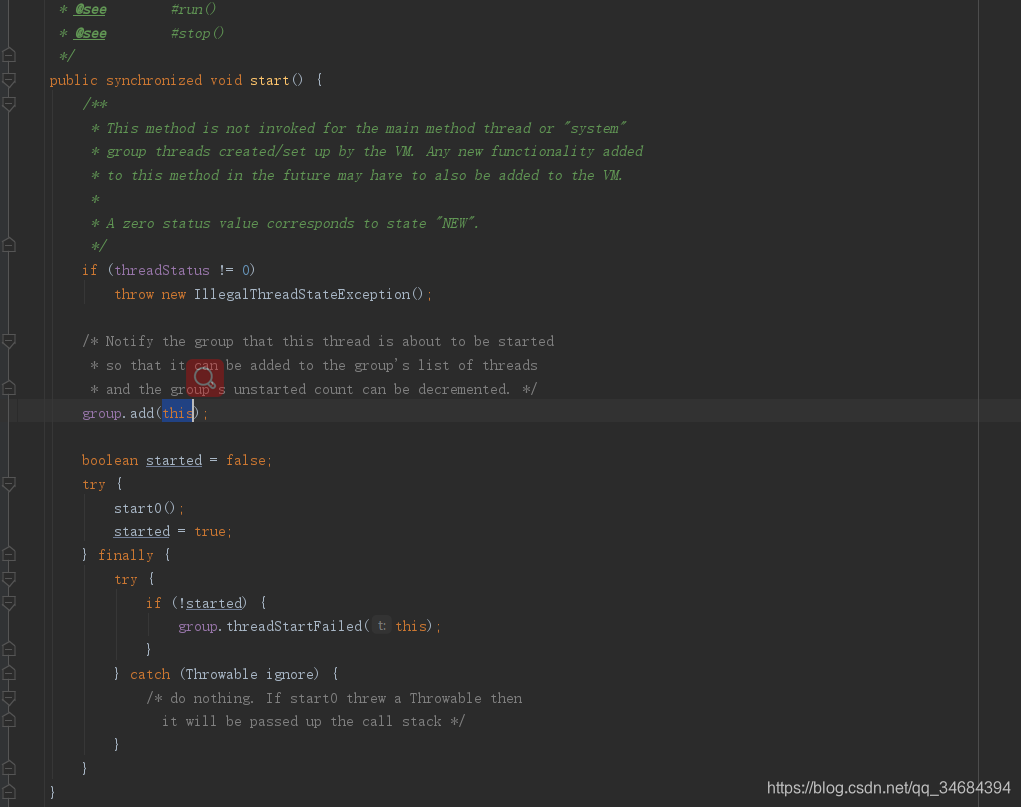Viewport: 1021px width, 807px height.
Task: Click the 'start' method name in signature
Action: point(270,80)
